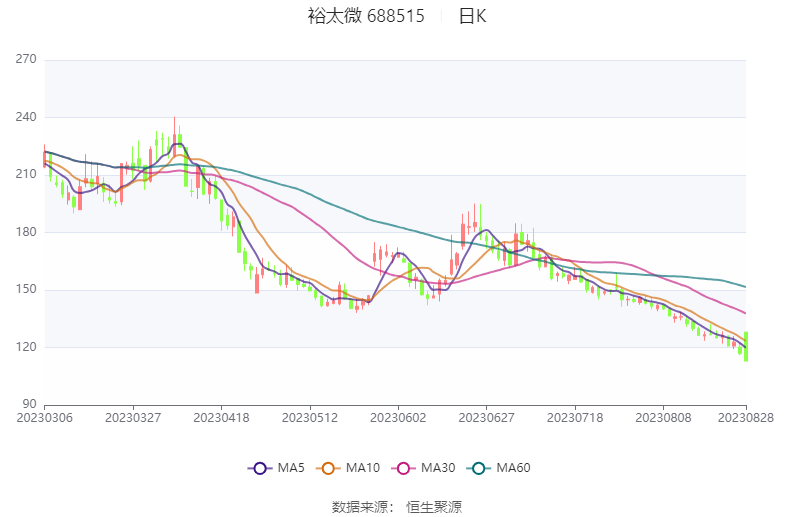794x517 pixels.
Task: Click the x-axis date label 20230602
Action: [398, 418]
